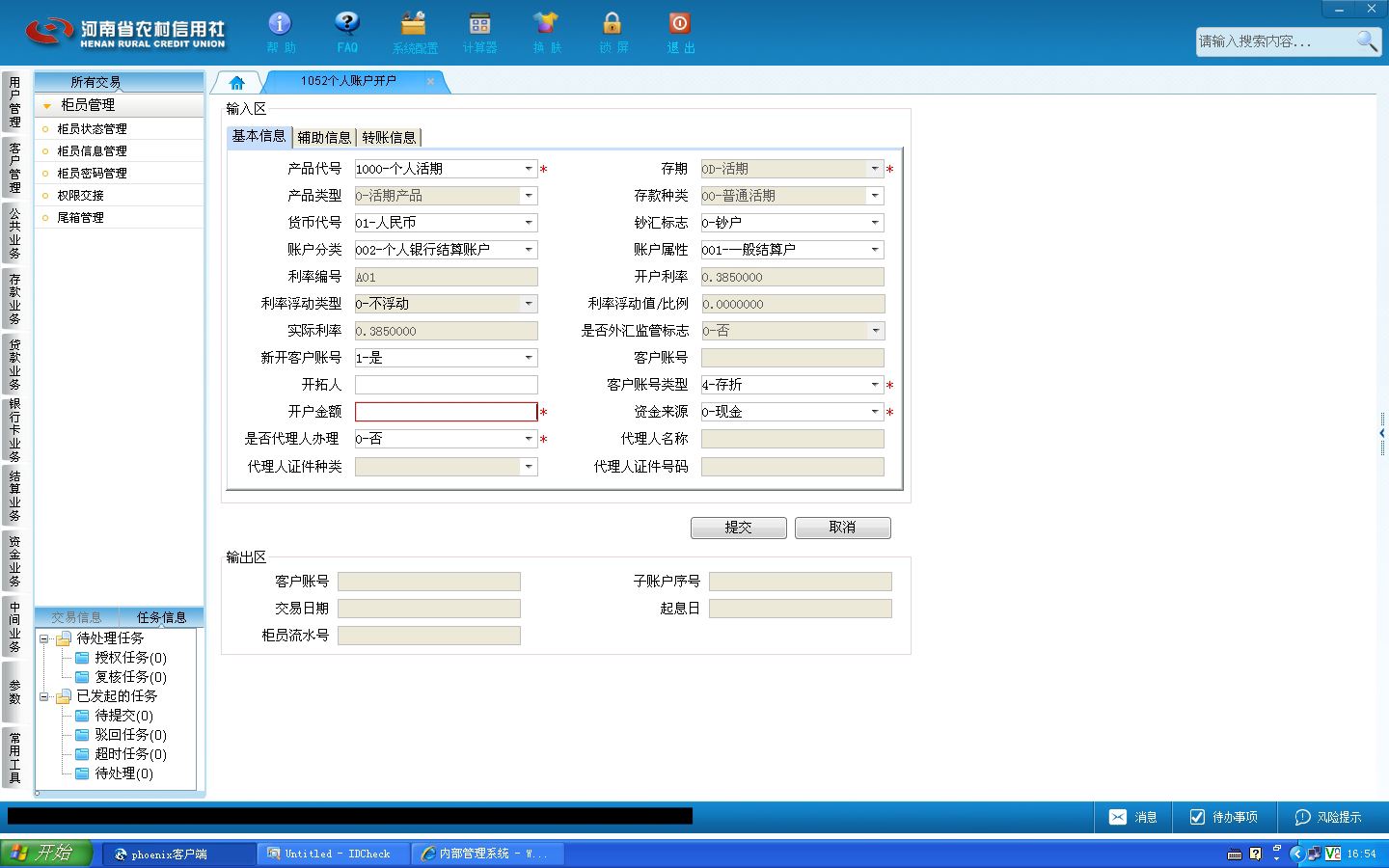Click the 取消 cancel button
This screenshot has height=868, width=1389.
(842, 528)
